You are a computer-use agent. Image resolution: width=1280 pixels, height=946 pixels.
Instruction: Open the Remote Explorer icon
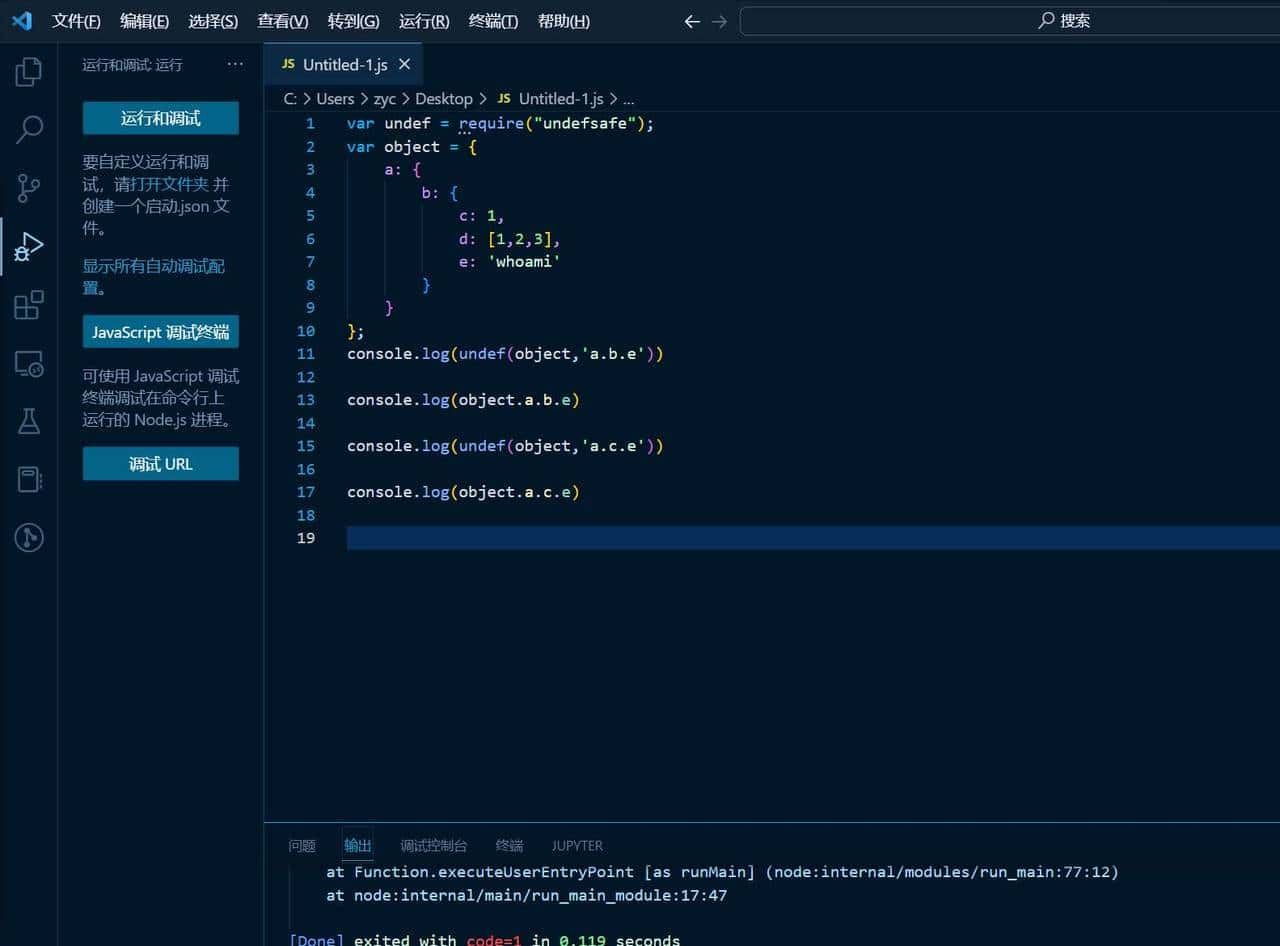[28, 365]
